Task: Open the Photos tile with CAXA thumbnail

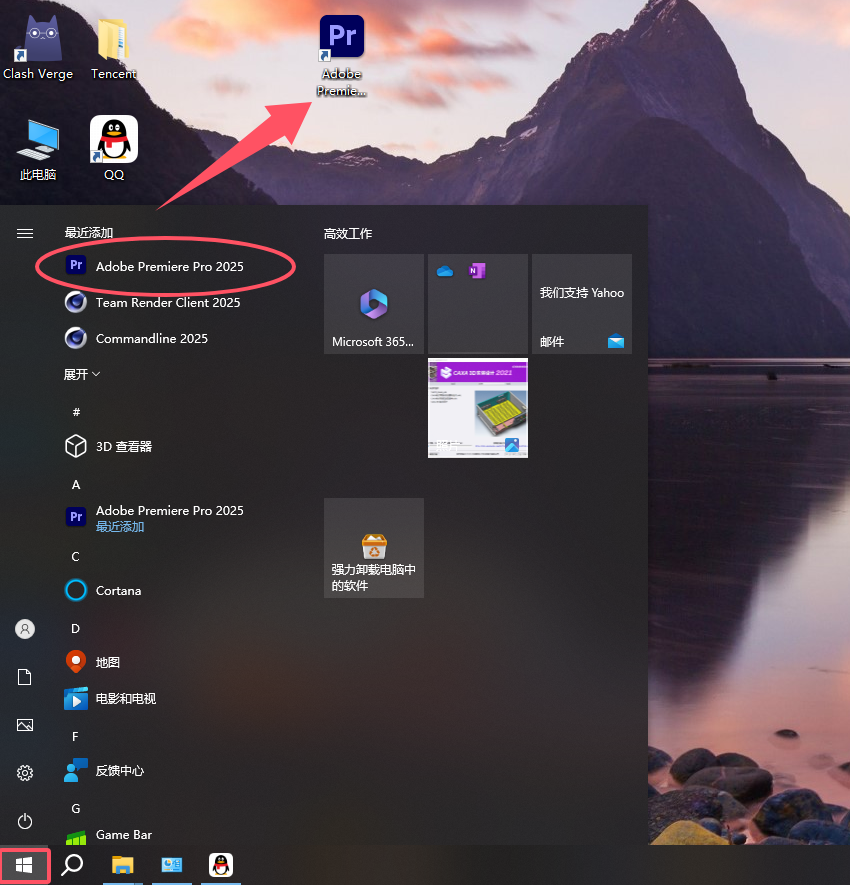Action: tap(478, 408)
